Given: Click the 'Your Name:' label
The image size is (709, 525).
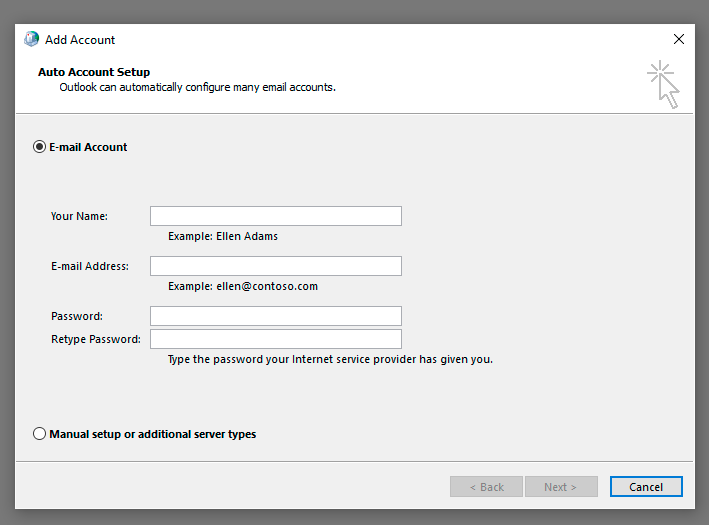Looking at the screenshot, I should pyautogui.click(x=79, y=216).
